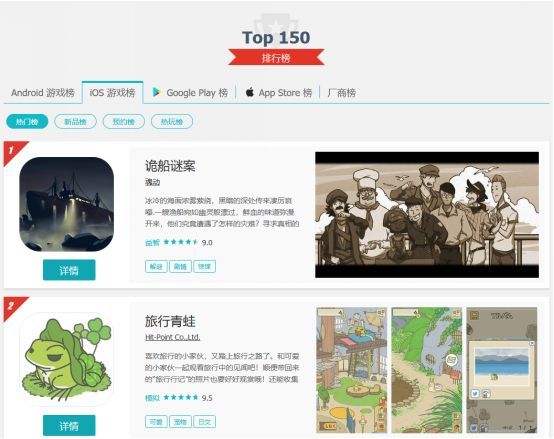Open 详情 button for 诡船谜案
554x439 pixels.
[69, 270]
